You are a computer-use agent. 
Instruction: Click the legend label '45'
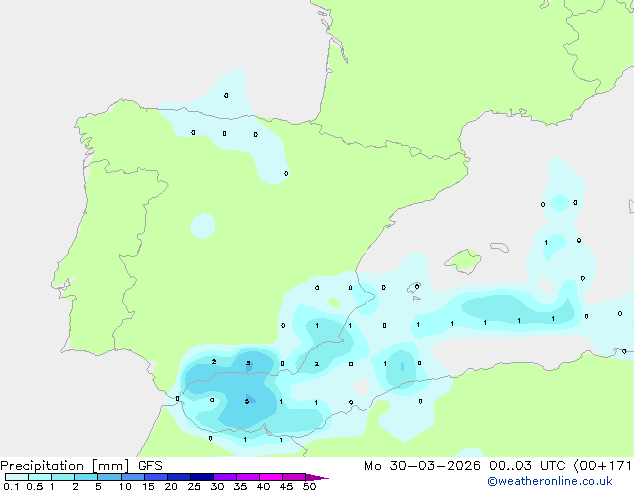pos(286,486)
